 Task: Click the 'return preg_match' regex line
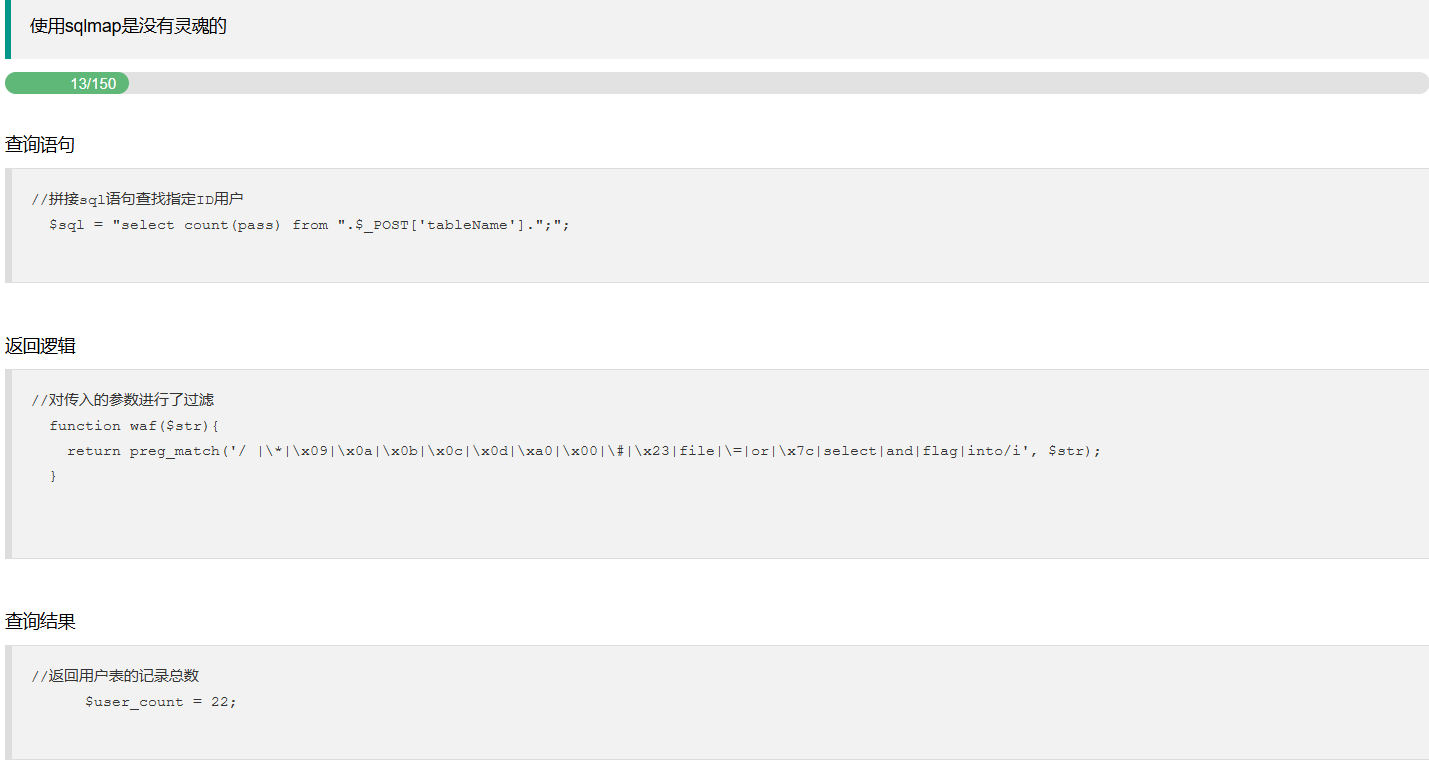[x=584, y=451]
